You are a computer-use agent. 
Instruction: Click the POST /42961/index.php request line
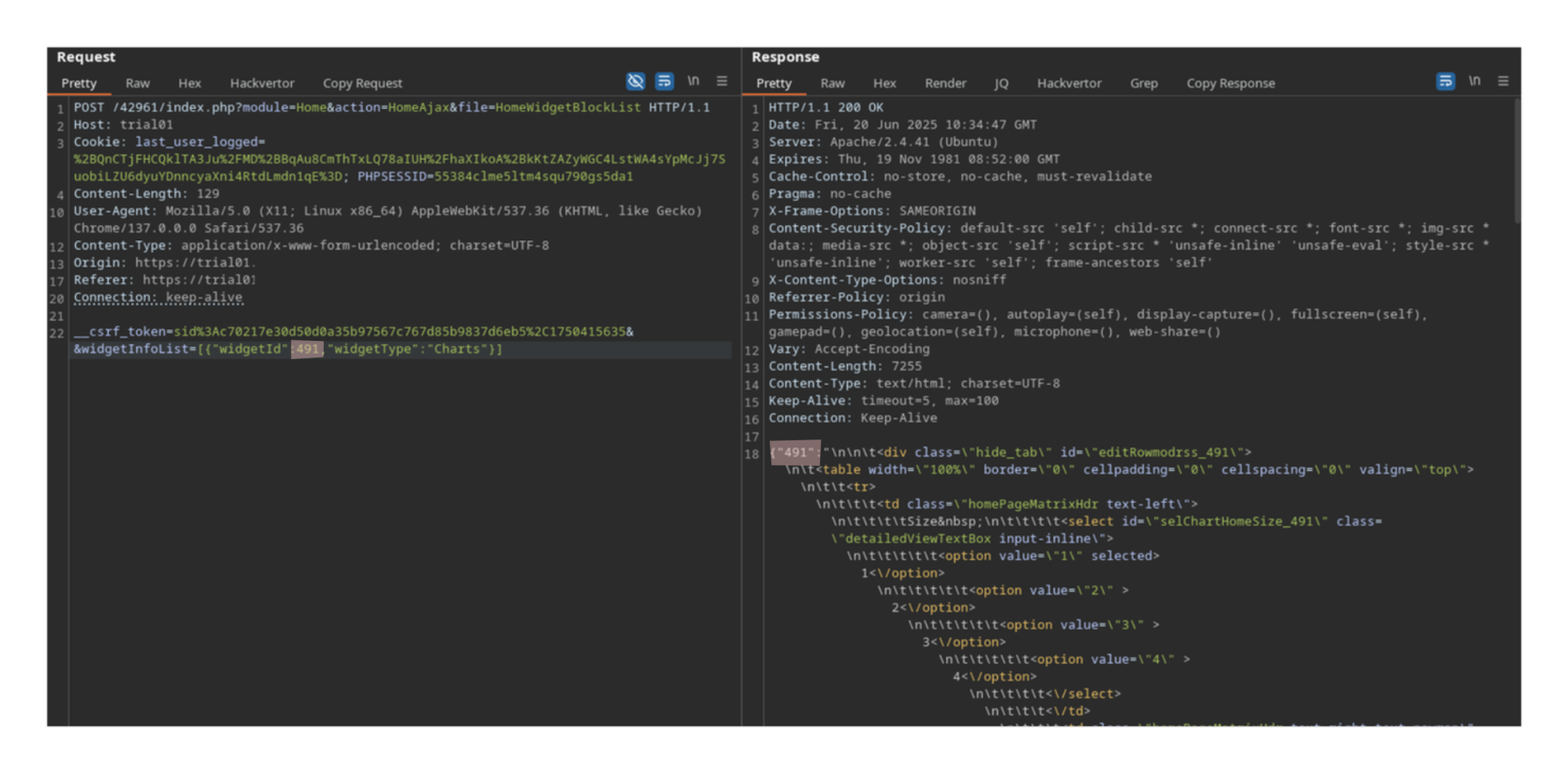click(392, 107)
